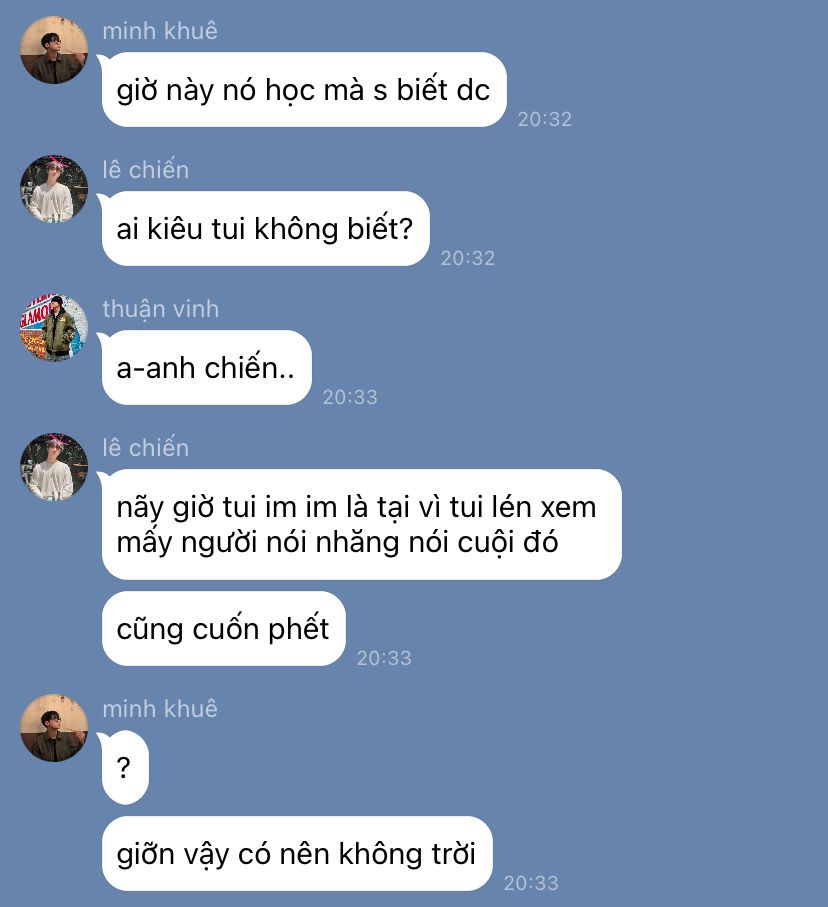Open minh khuê's avatar beside the first message
Viewport: 828px width, 907px height.
pos(54,50)
